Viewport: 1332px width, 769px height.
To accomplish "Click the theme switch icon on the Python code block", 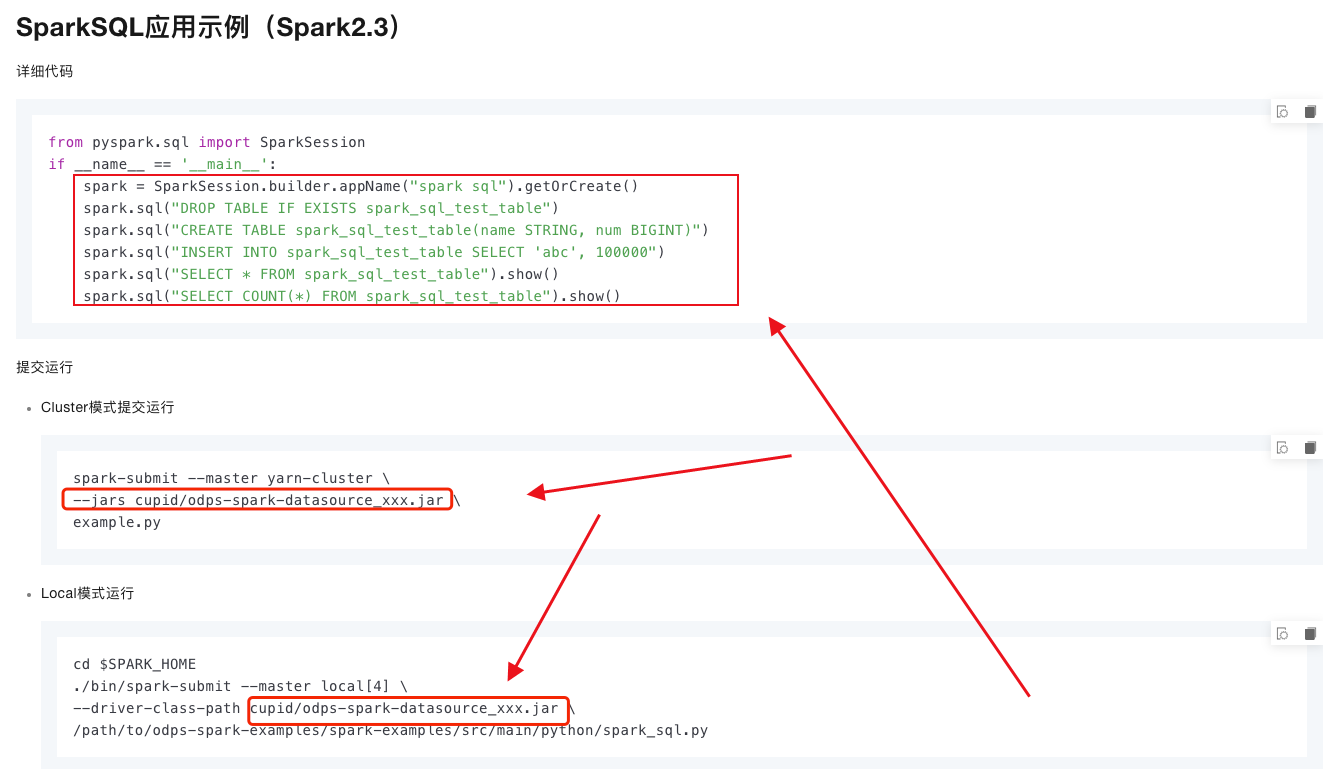I will [1283, 112].
